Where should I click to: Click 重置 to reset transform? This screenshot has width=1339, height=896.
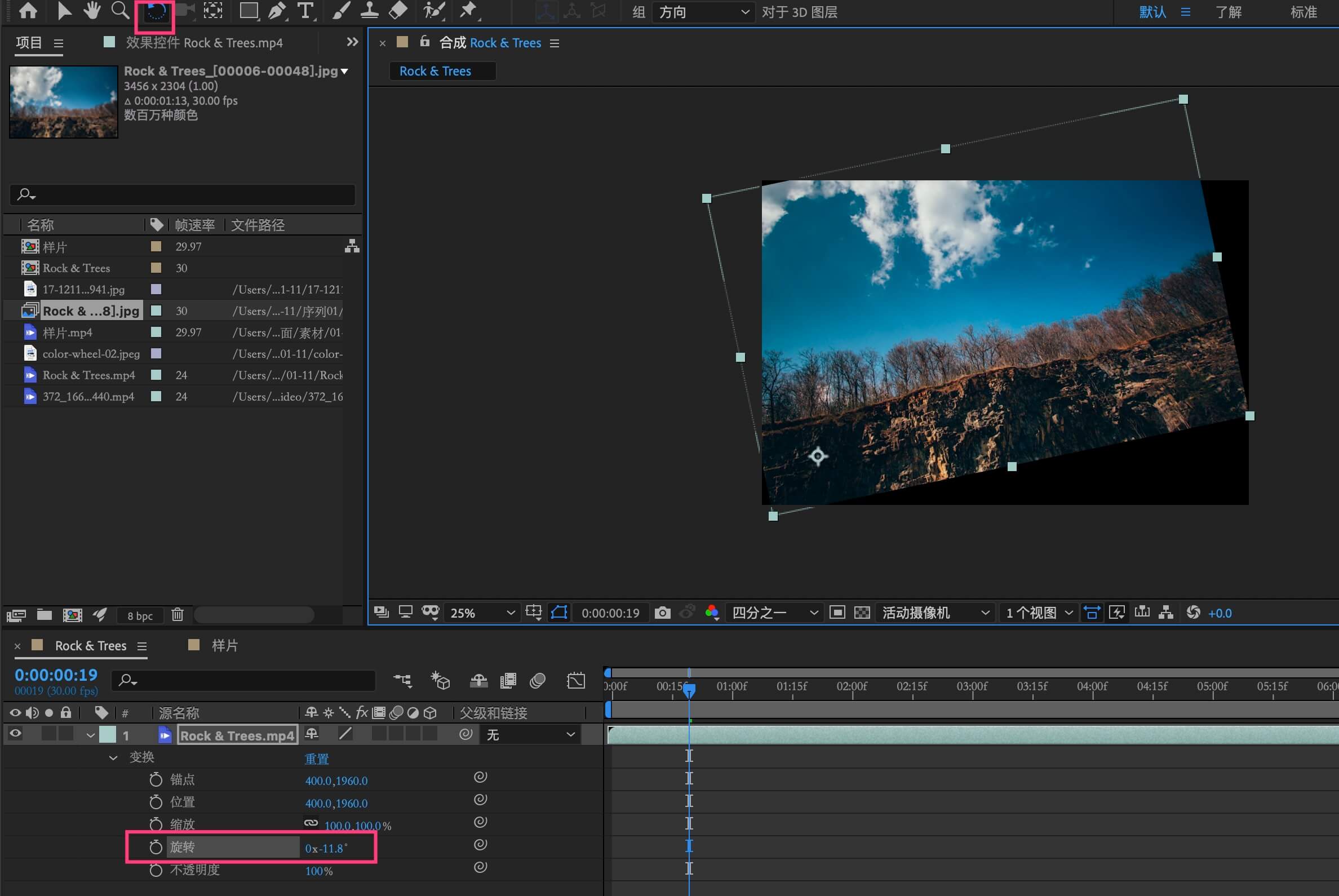[316, 759]
